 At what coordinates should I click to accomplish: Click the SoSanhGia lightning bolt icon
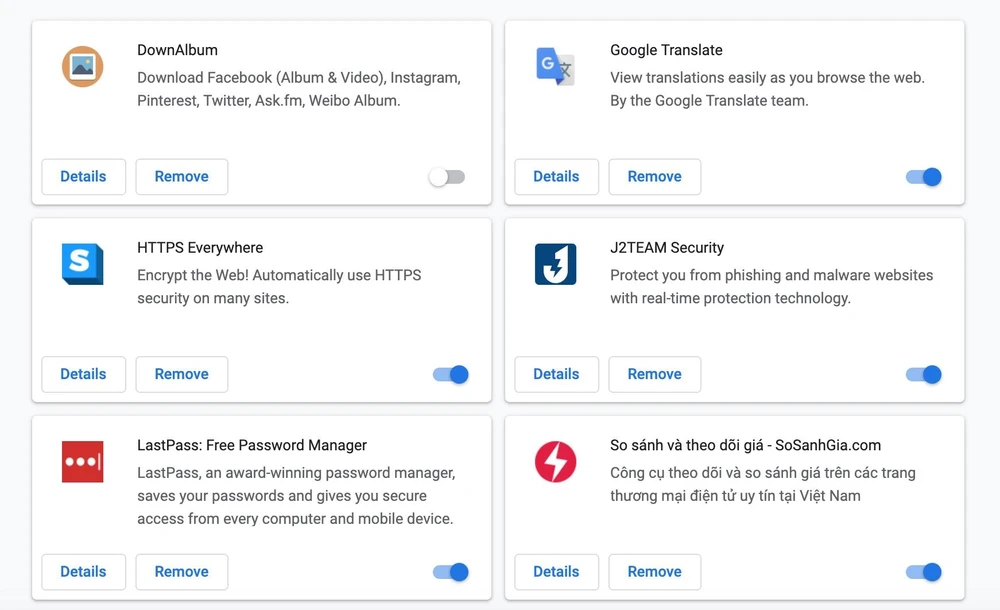pos(555,462)
